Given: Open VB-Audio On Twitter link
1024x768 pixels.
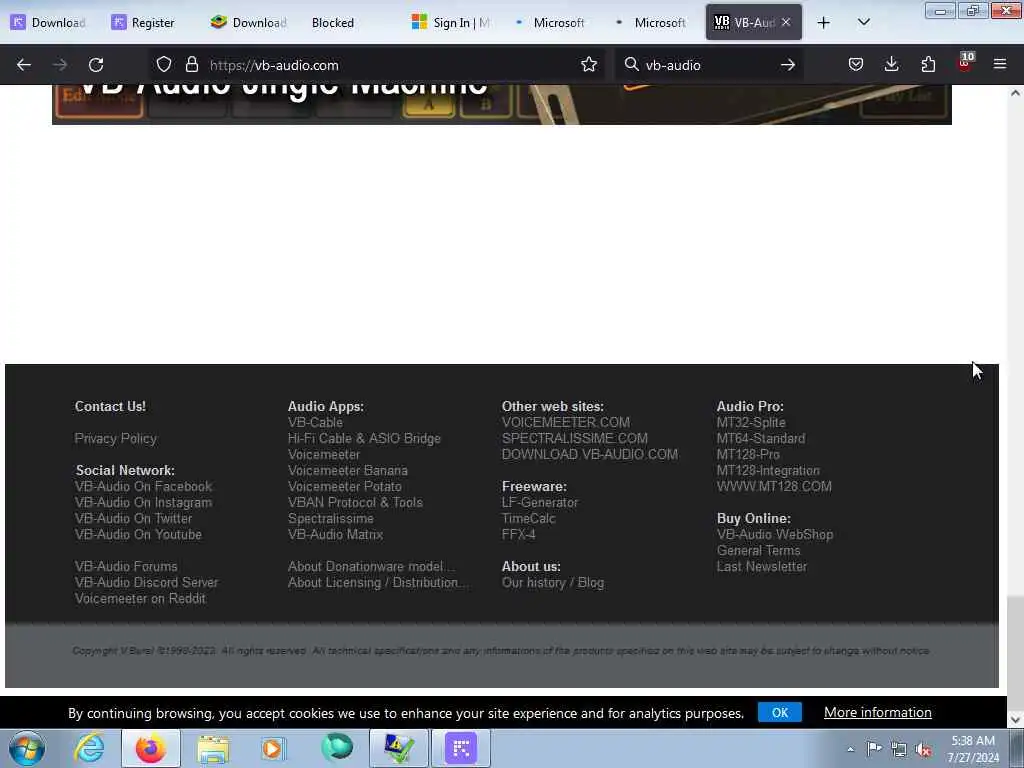Looking at the screenshot, I should coord(133,519).
